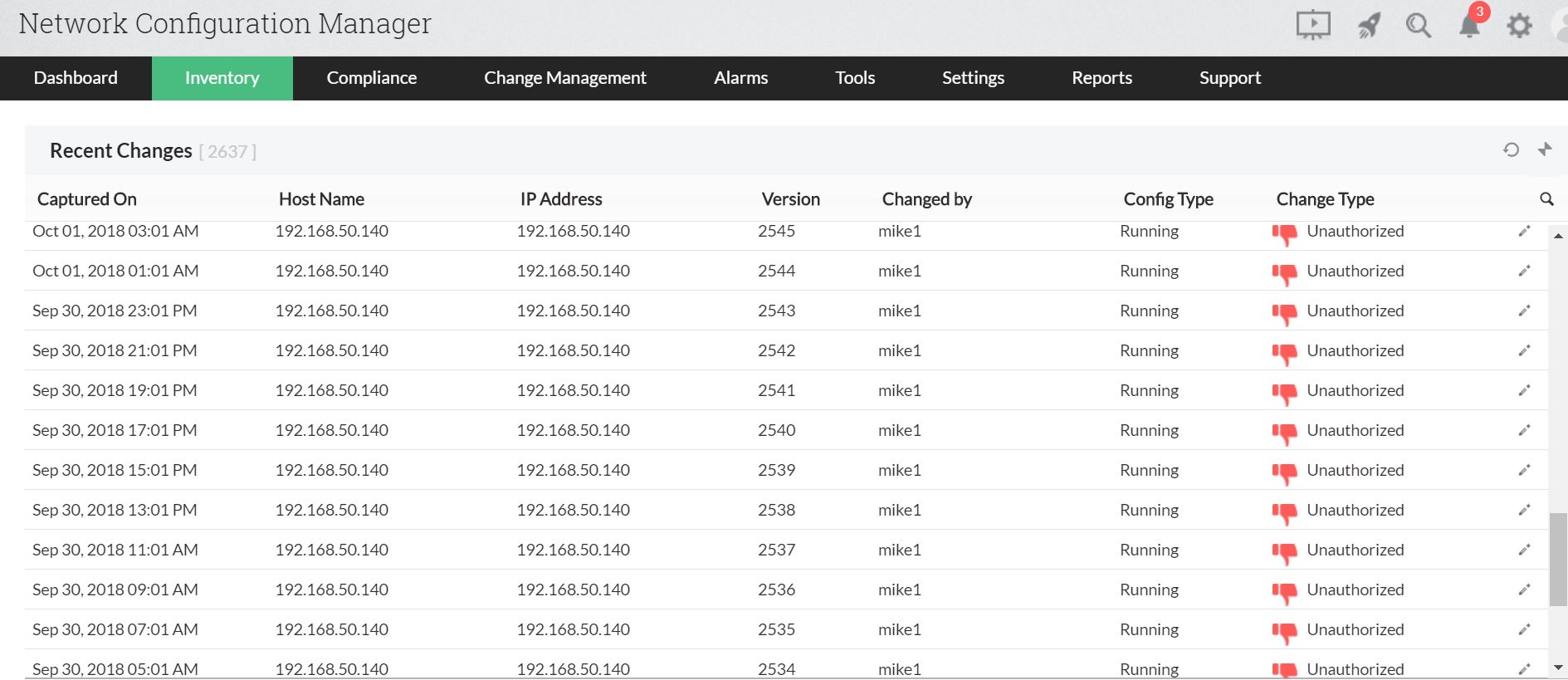Screen dimensions: 1568x680
Task: Open the settings gear icon in header
Action: [1519, 26]
